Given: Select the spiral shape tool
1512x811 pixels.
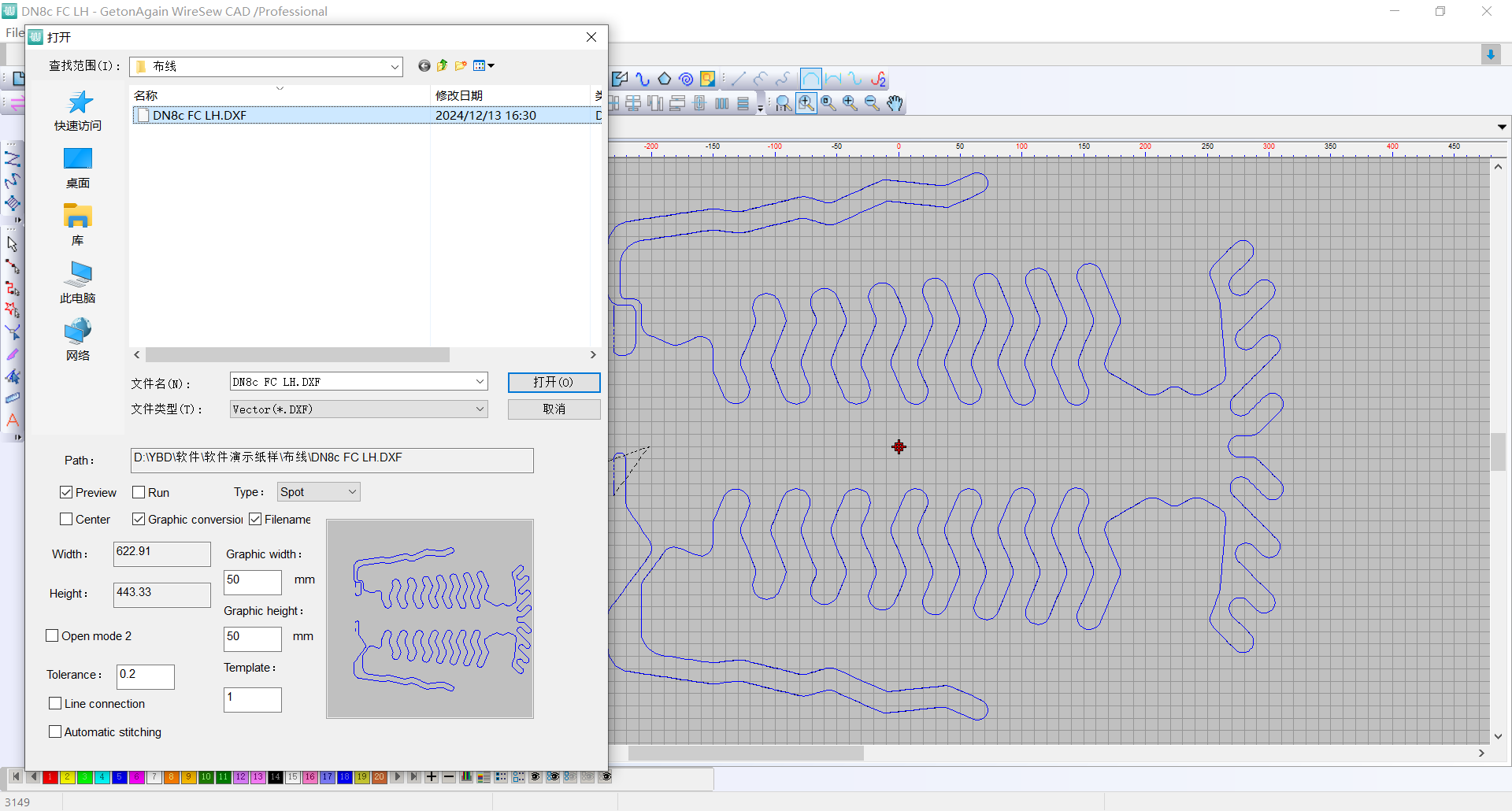Looking at the screenshot, I should (x=686, y=79).
